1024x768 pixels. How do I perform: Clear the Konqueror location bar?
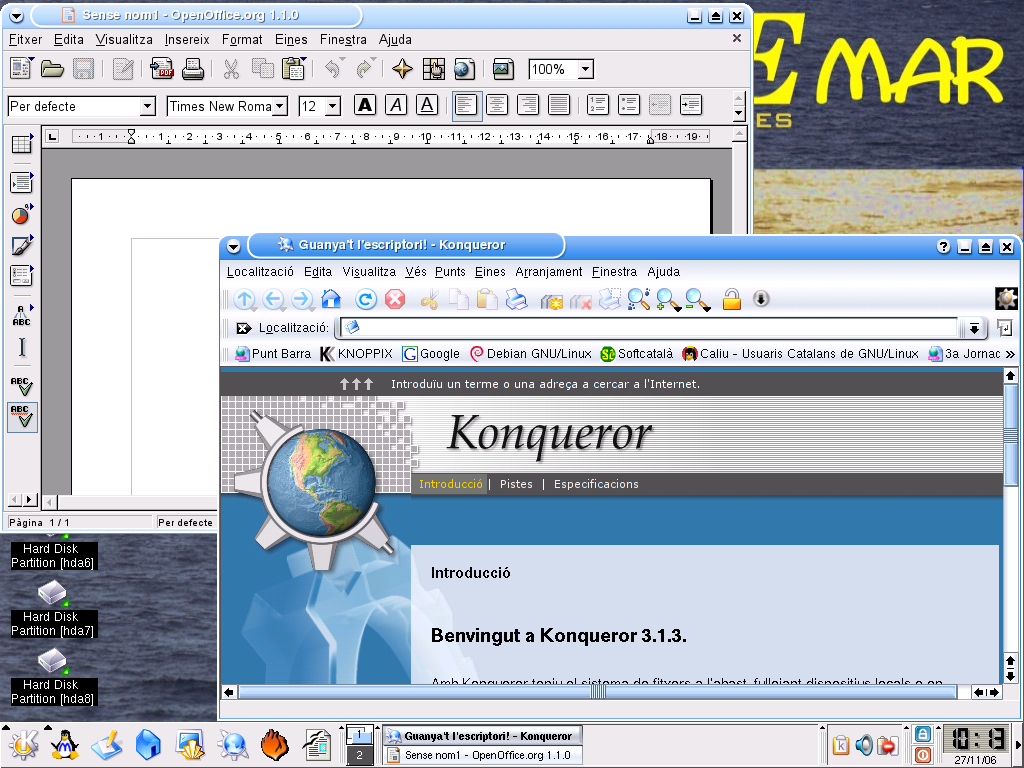tap(243, 328)
